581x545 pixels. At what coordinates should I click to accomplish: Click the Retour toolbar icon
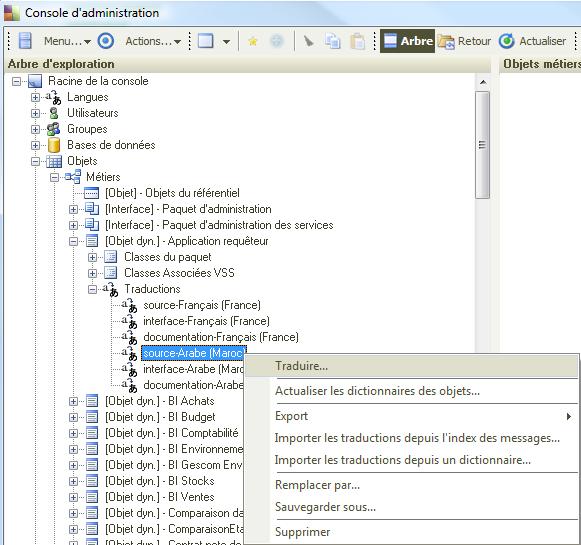(x=446, y=41)
